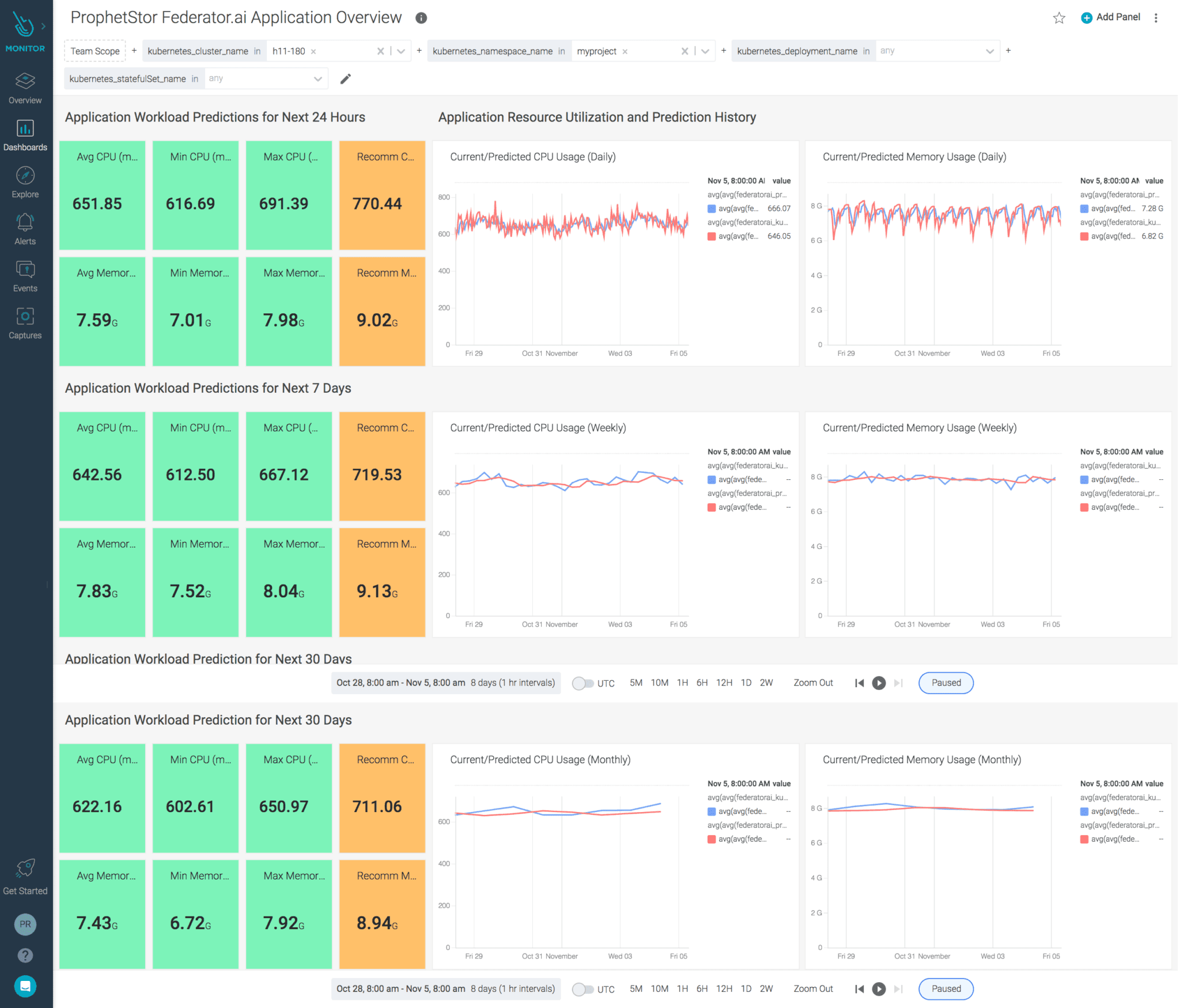Image resolution: width=1180 pixels, height=1008 pixels.
Task: Open the h11-180 cluster filter chevron
Action: pyautogui.click(x=401, y=51)
